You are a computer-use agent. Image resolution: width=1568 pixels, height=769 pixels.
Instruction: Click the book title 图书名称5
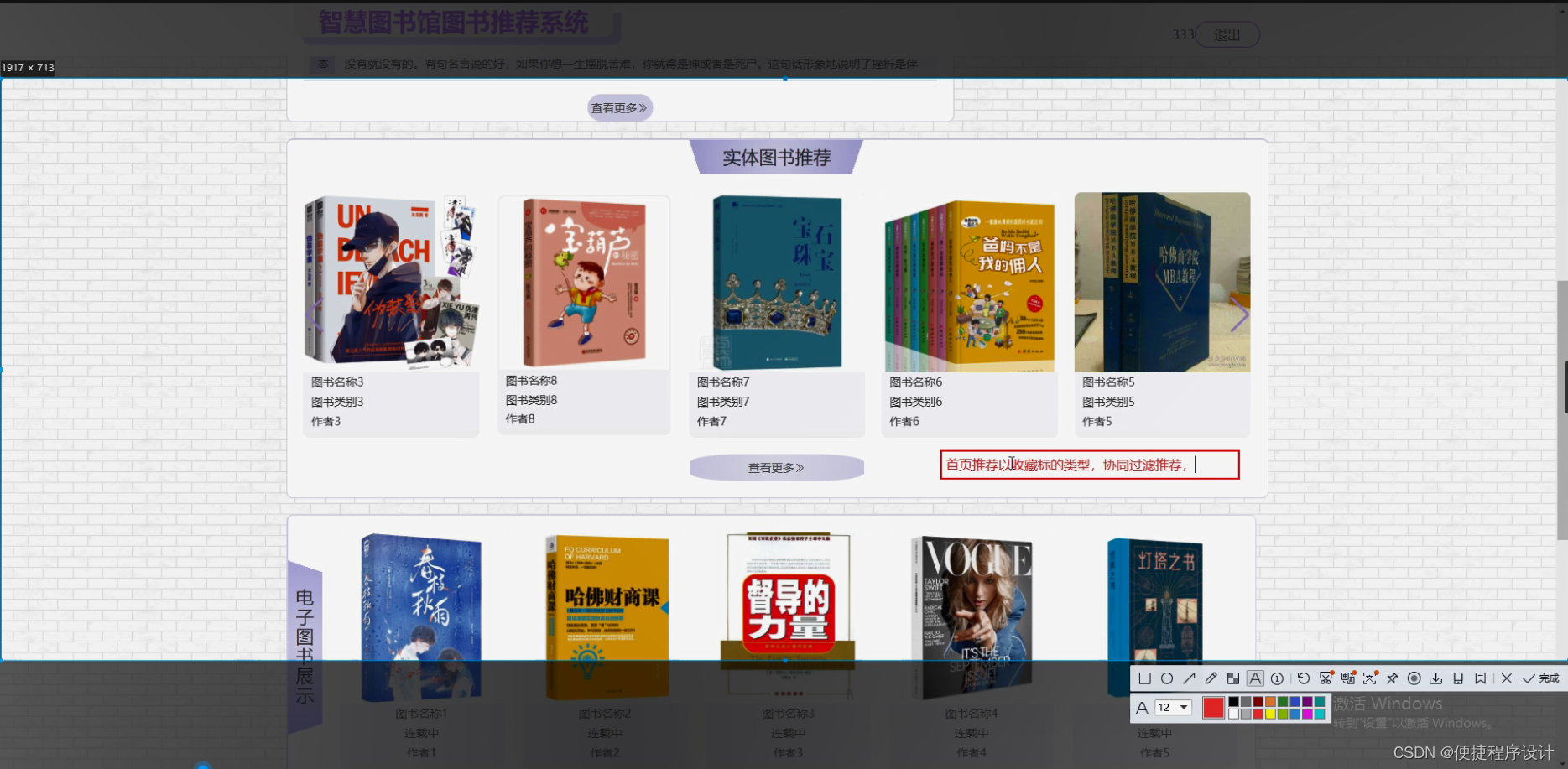[1108, 382]
